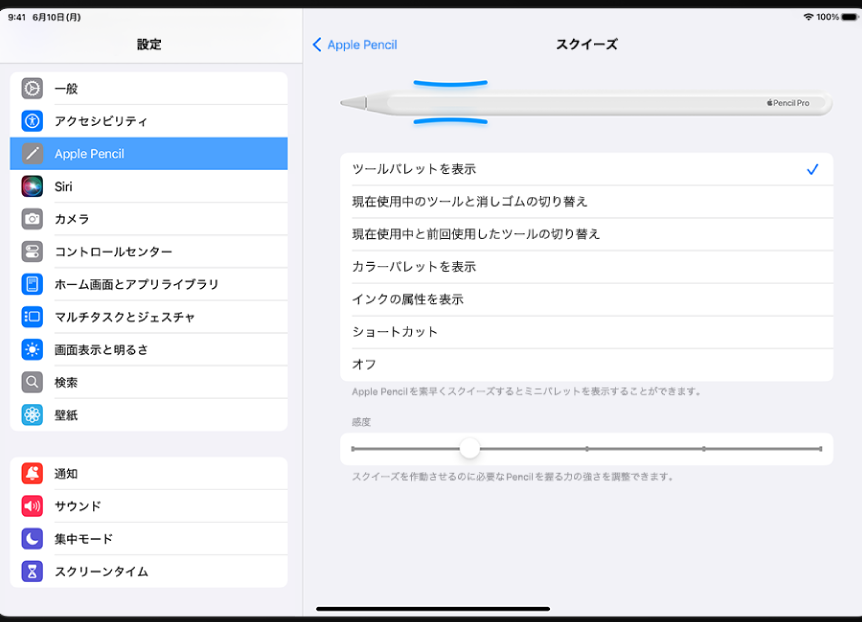This screenshot has height=622, width=862.
Task: Select 現在使用中と前回使用したツールの切り替え option
Action: click(x=587, y=234)
